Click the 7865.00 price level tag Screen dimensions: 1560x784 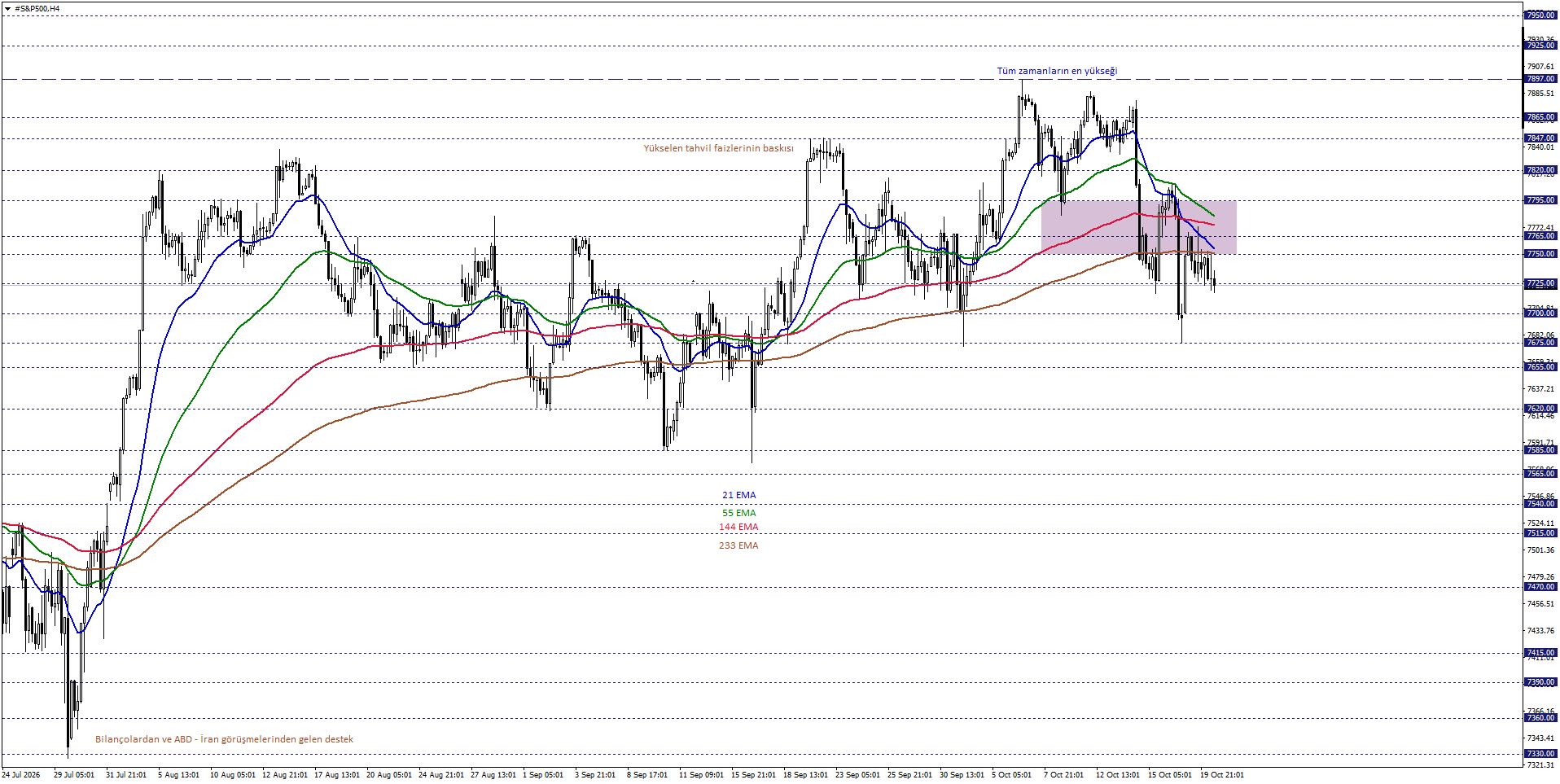[x=1540, y=117]
